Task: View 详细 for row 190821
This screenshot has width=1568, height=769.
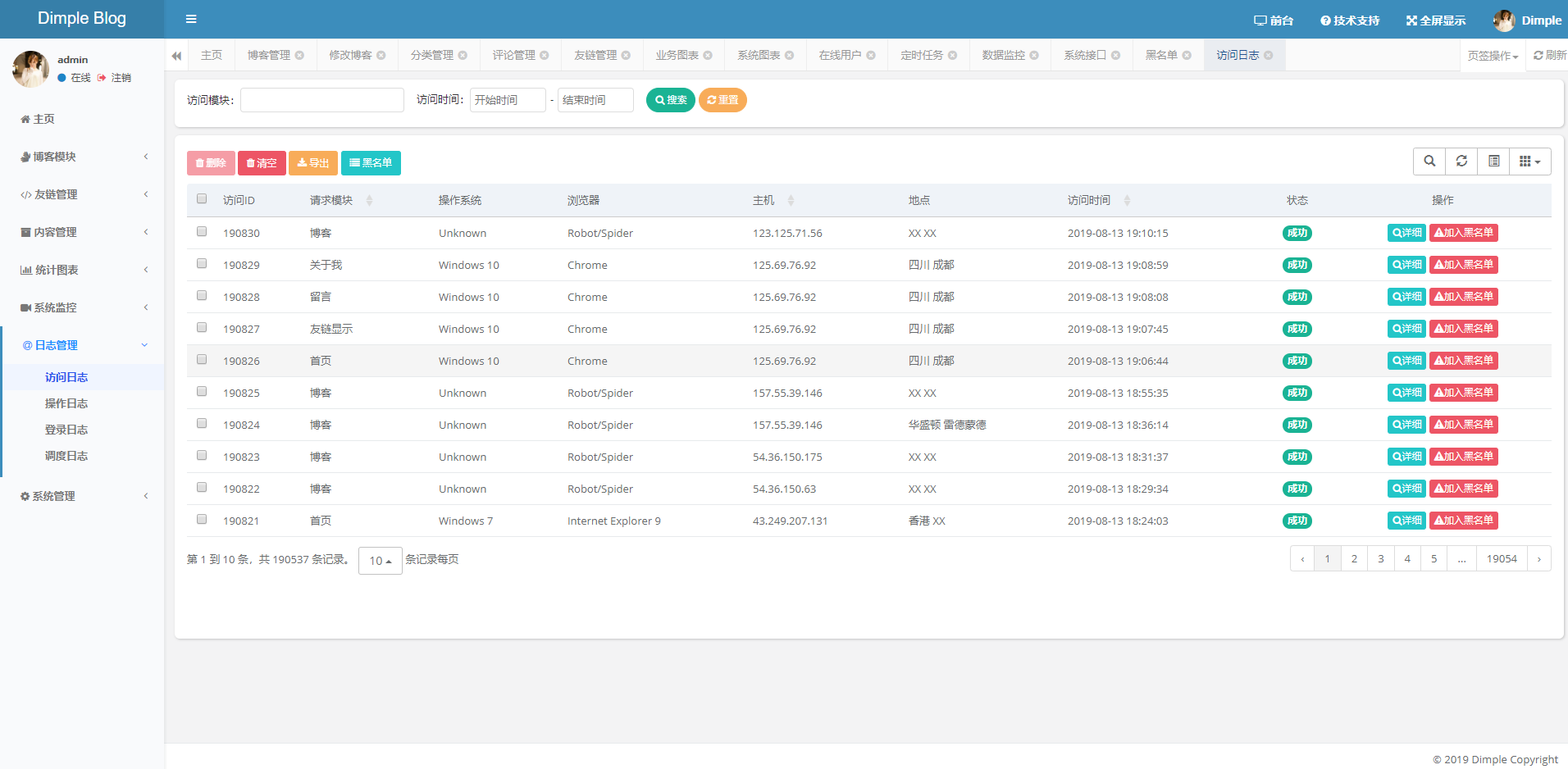Action: pyautogui.click(x=1407, y=521)
